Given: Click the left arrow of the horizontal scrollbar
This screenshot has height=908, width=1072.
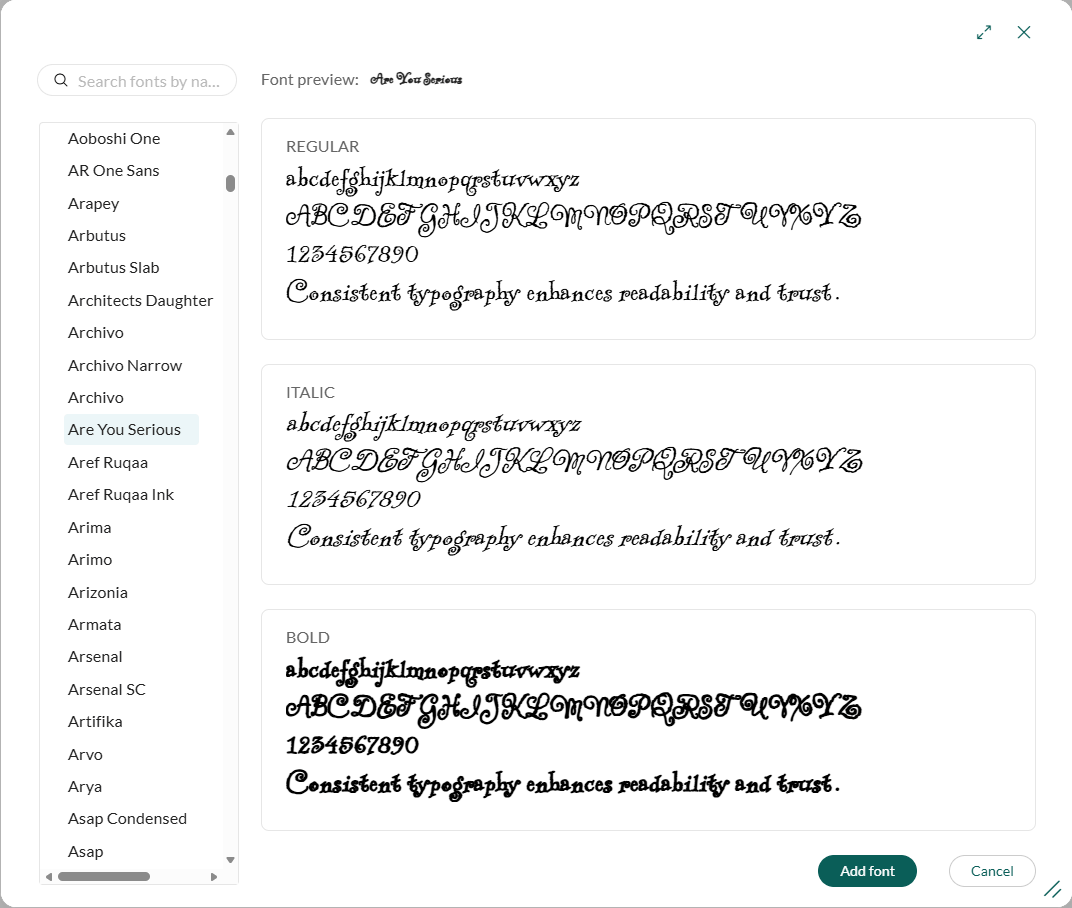Looking at the screenshot, I should pos(48,877).
